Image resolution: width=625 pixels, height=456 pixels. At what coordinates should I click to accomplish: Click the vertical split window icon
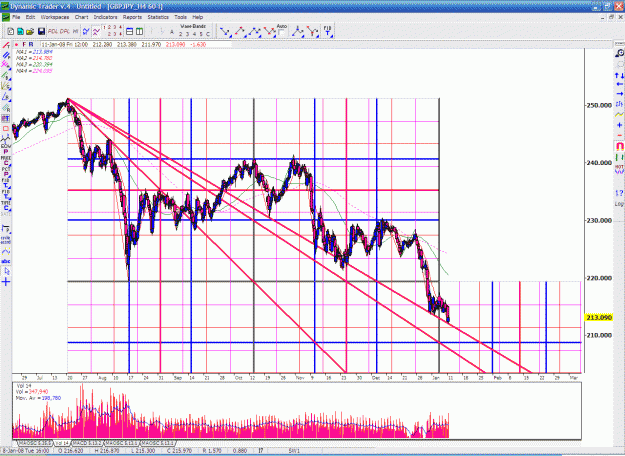140,31
